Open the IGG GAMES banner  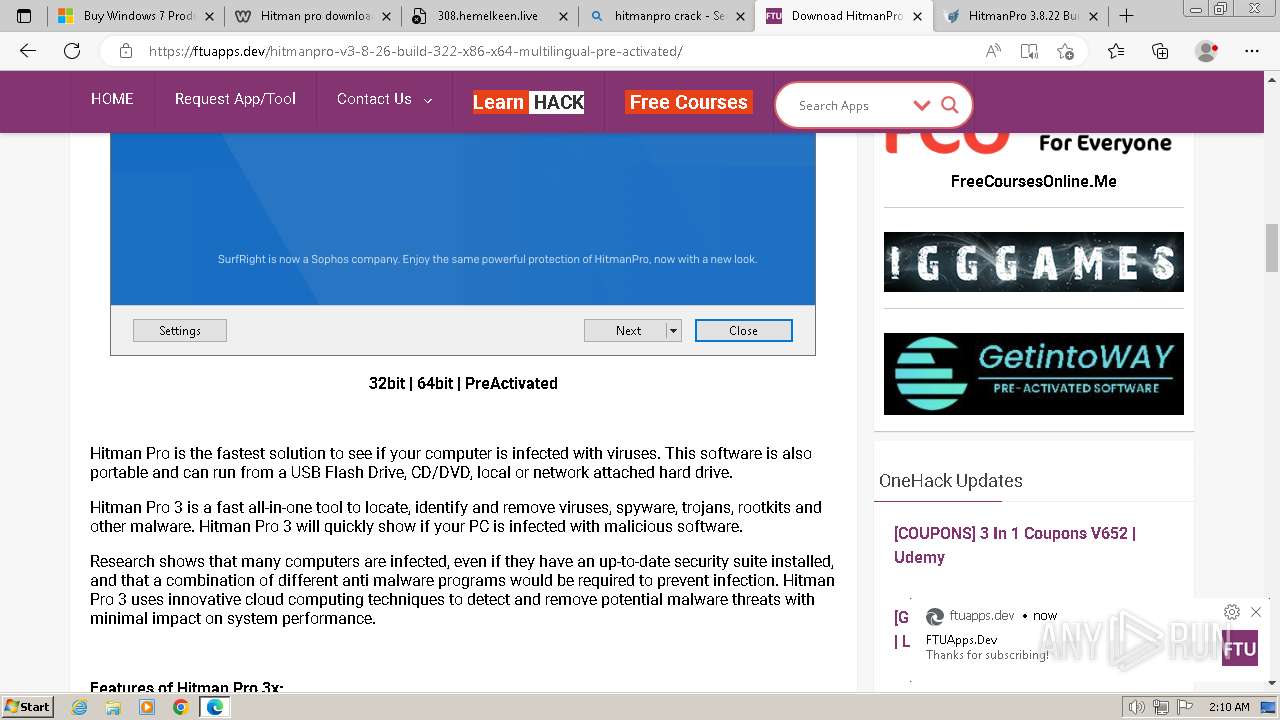coord(1033,262)
